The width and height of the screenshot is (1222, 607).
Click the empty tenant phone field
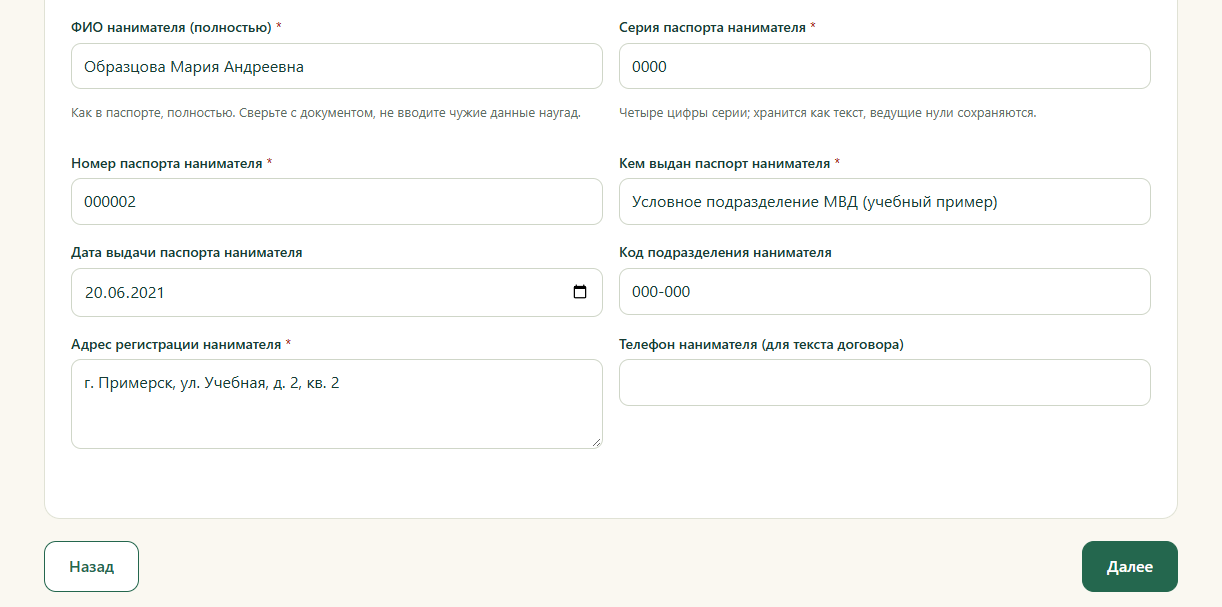click(885, 382)
